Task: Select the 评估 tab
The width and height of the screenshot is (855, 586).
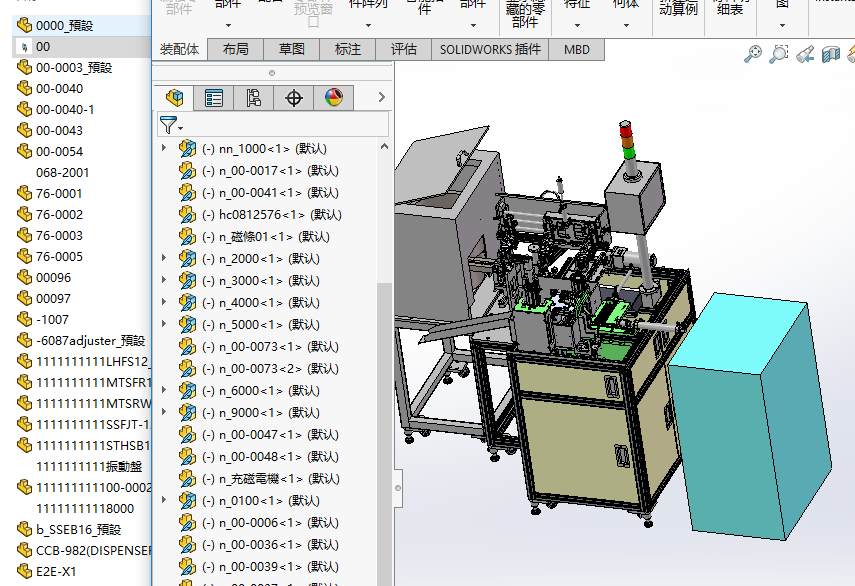Action: [x=403, y=49]
